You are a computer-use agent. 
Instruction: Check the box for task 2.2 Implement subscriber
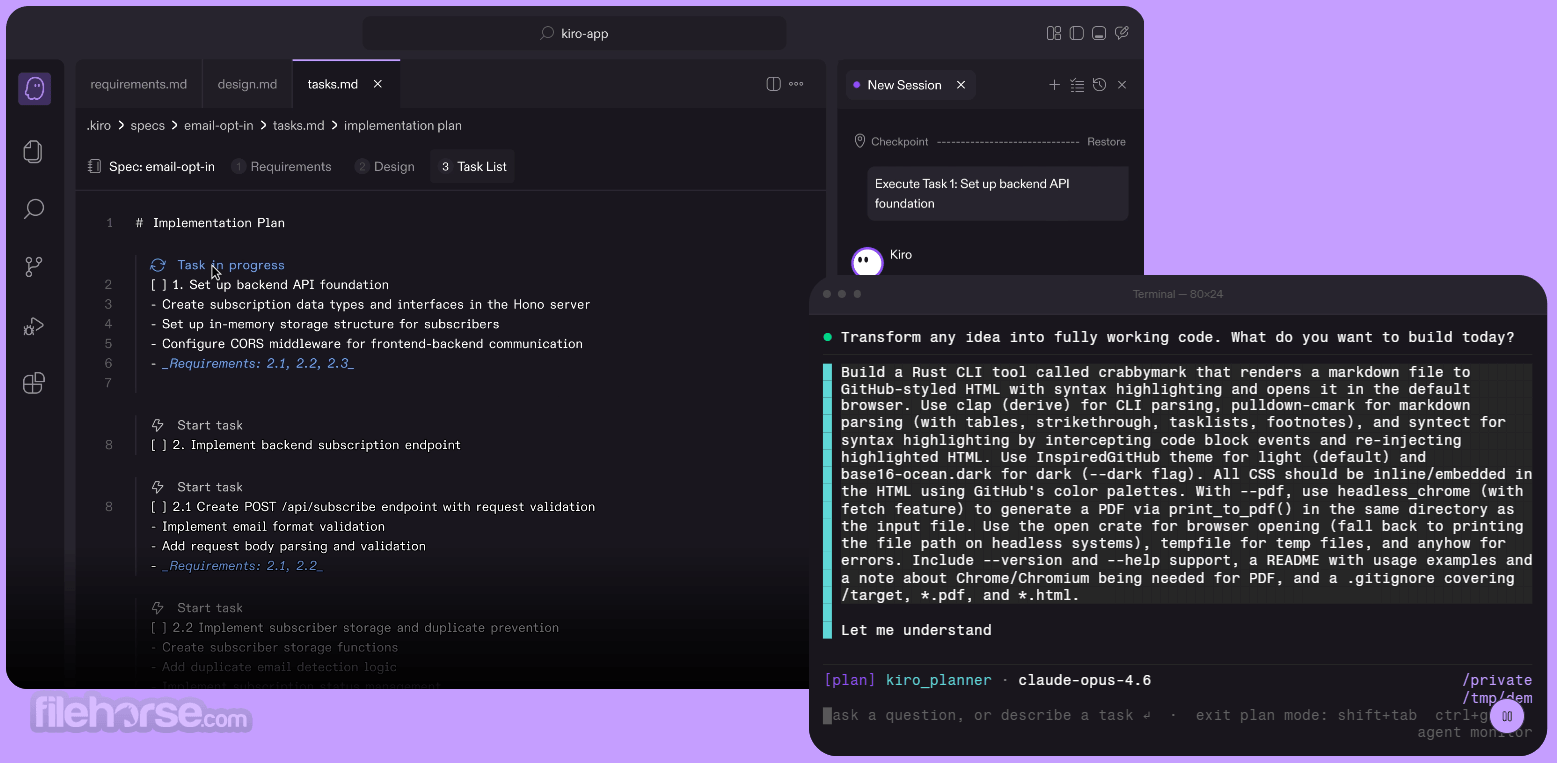pyautogui.click(x=159, y=628)
